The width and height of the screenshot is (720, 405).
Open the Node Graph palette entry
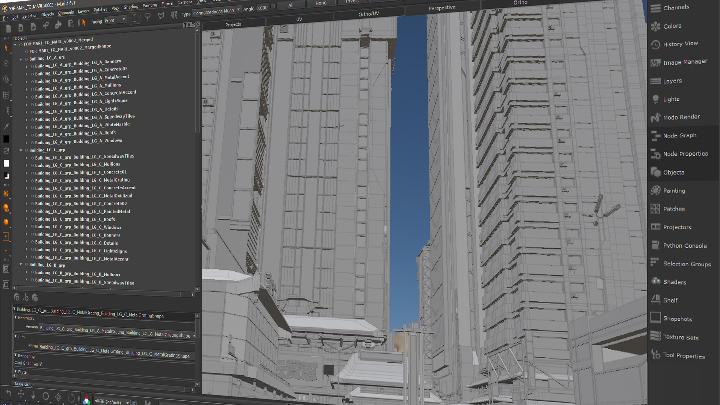680,135
